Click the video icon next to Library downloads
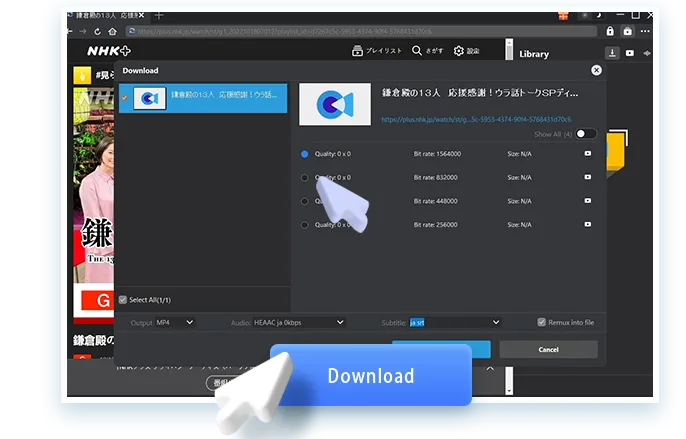The width and height of the screenshot is (686, 439). pyautogui.click(x=630, y=53)
